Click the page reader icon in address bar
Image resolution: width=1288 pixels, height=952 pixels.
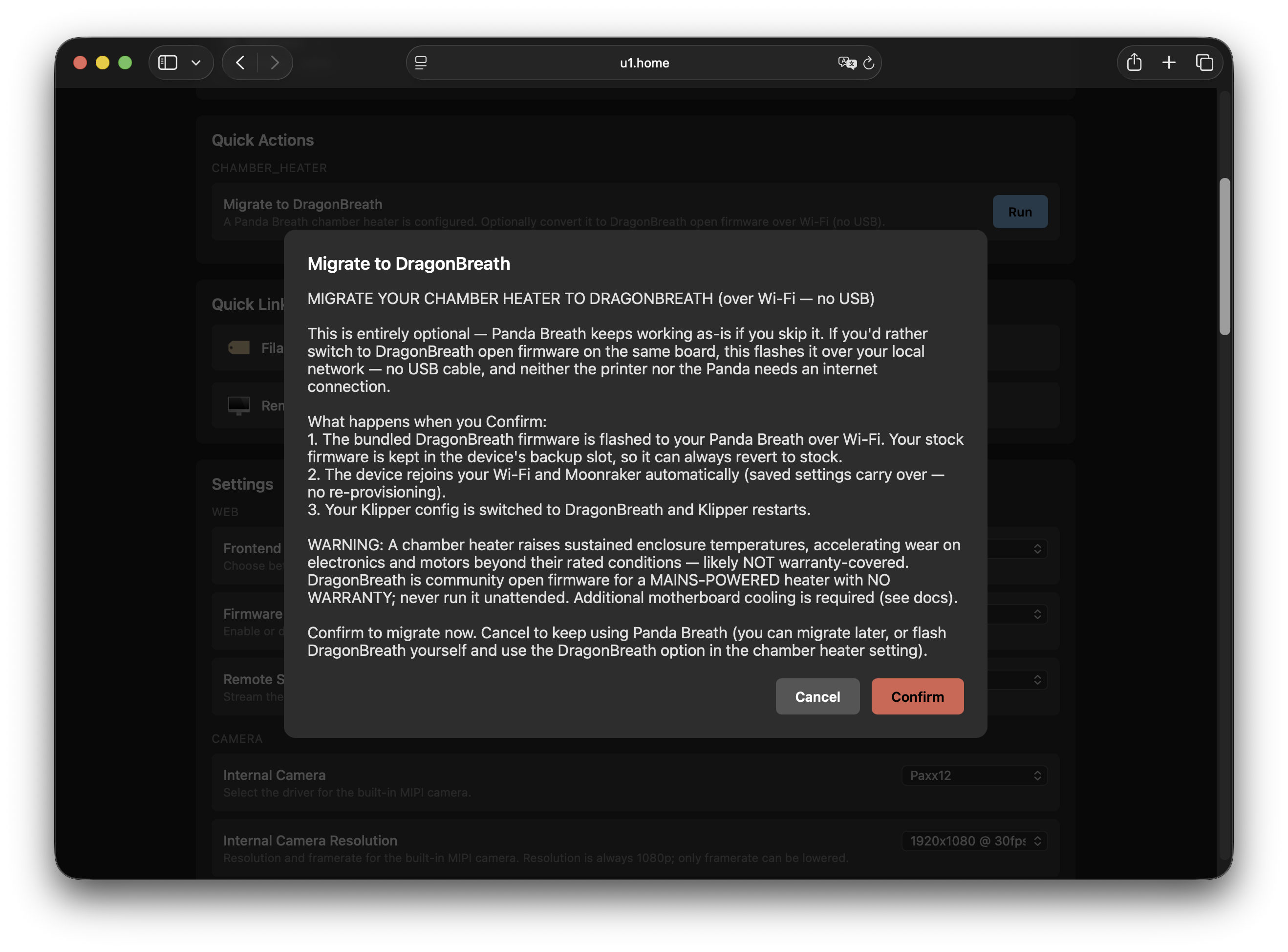[421, 62]
